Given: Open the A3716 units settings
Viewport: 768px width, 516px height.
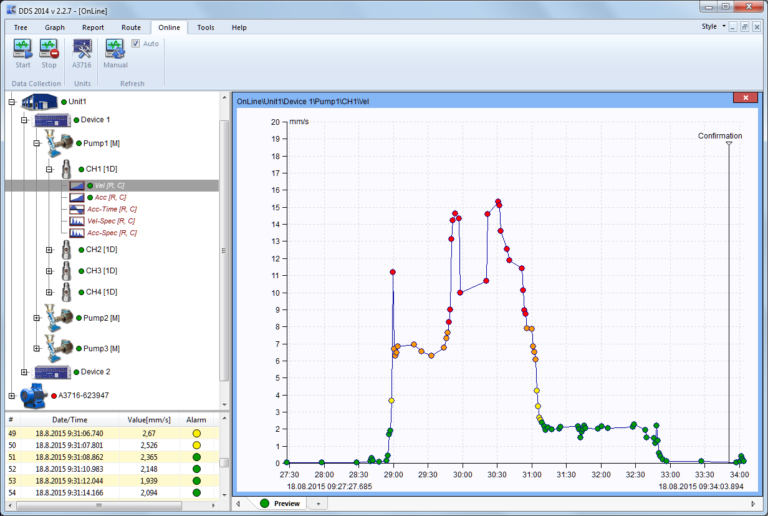Looking at the screenshot, I should 82,49.
